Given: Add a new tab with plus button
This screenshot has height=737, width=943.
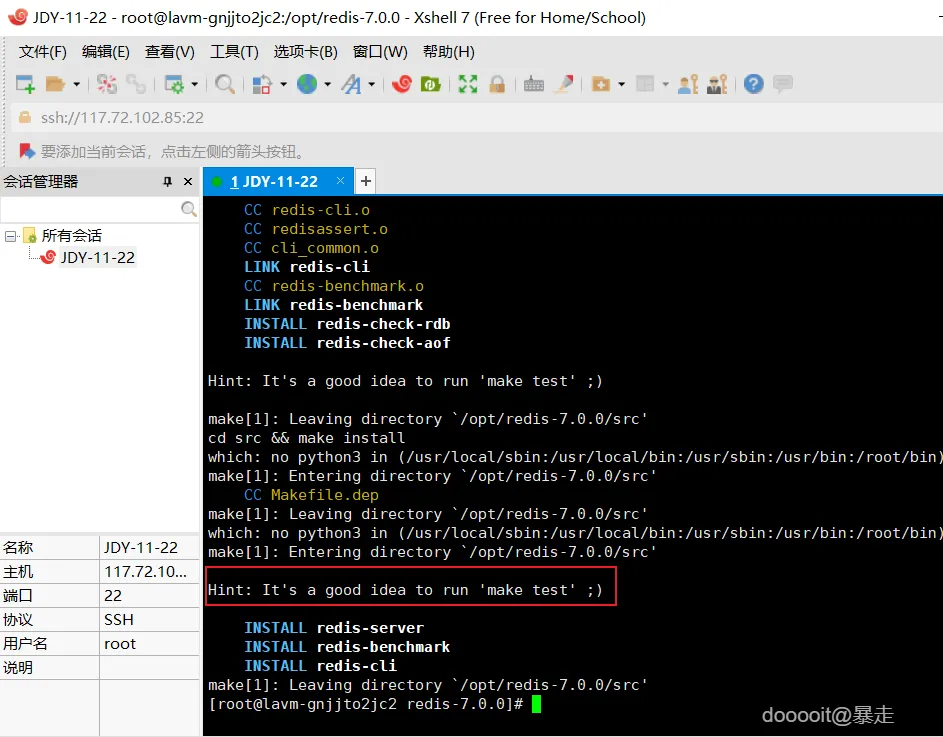Looking at the screenshot, I should pyautogui.click(x=366, y=181).
